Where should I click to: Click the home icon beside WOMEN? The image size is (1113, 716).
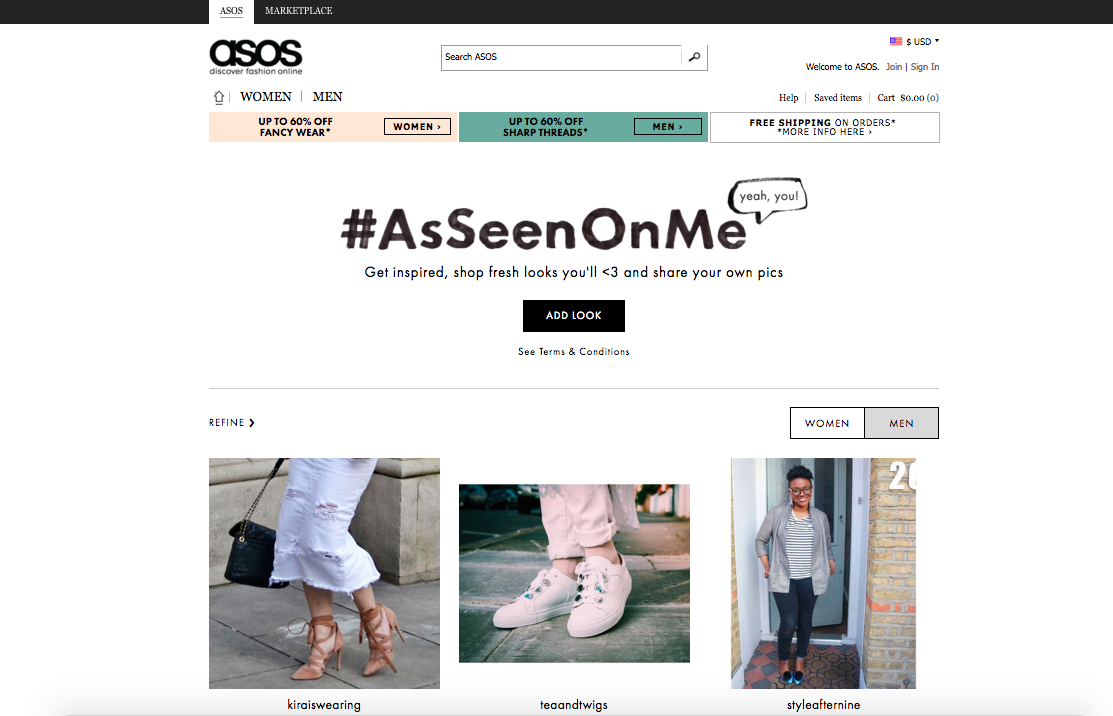(219, 97)
